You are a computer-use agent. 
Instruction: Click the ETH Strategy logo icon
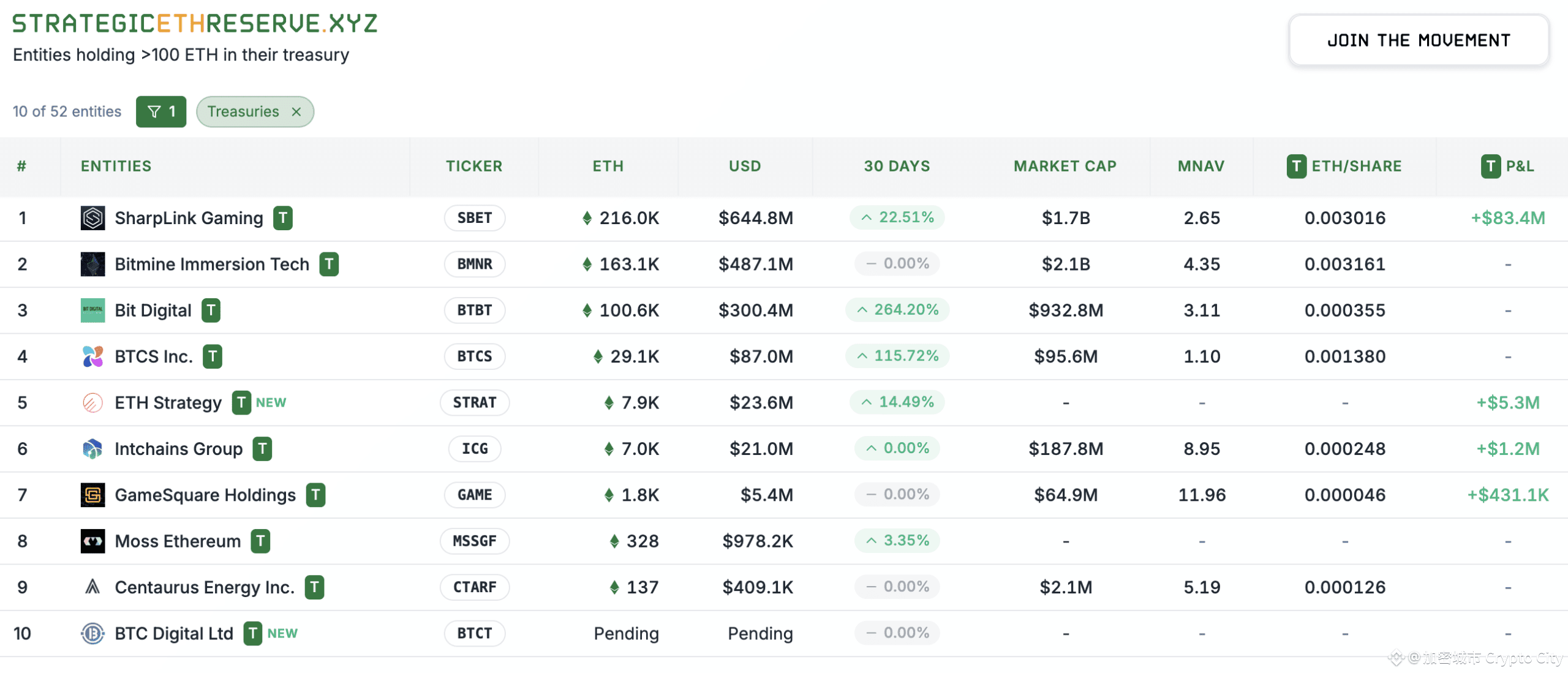point(92,402)
